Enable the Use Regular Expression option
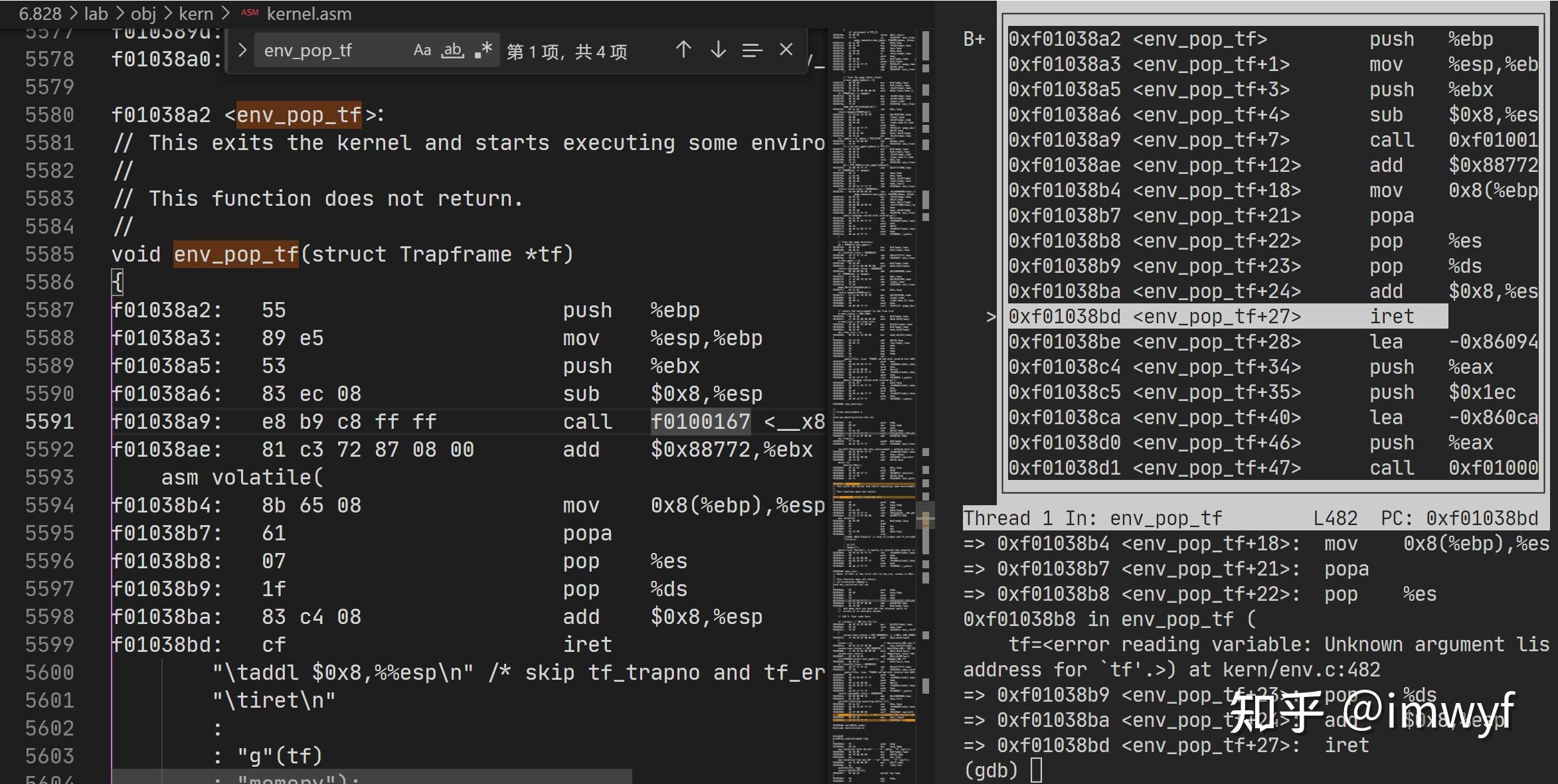The width and height of the screenshot is (1558, 784). click(x=482, y=50)
